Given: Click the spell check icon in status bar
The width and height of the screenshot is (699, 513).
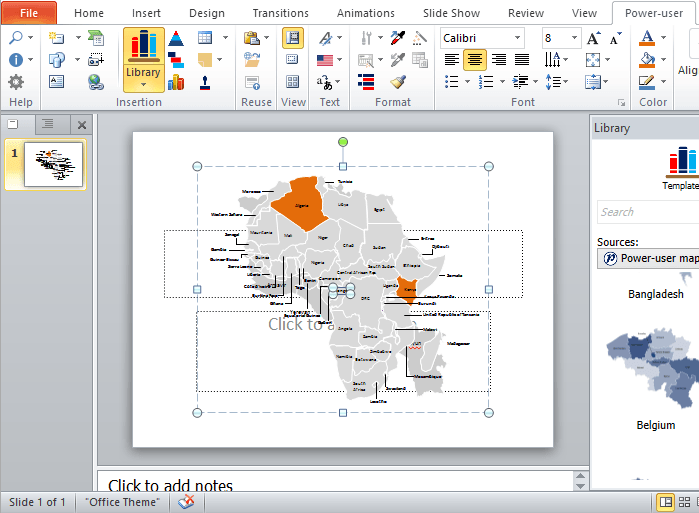Looking at the screenshot, I should (x=186, y=502).
